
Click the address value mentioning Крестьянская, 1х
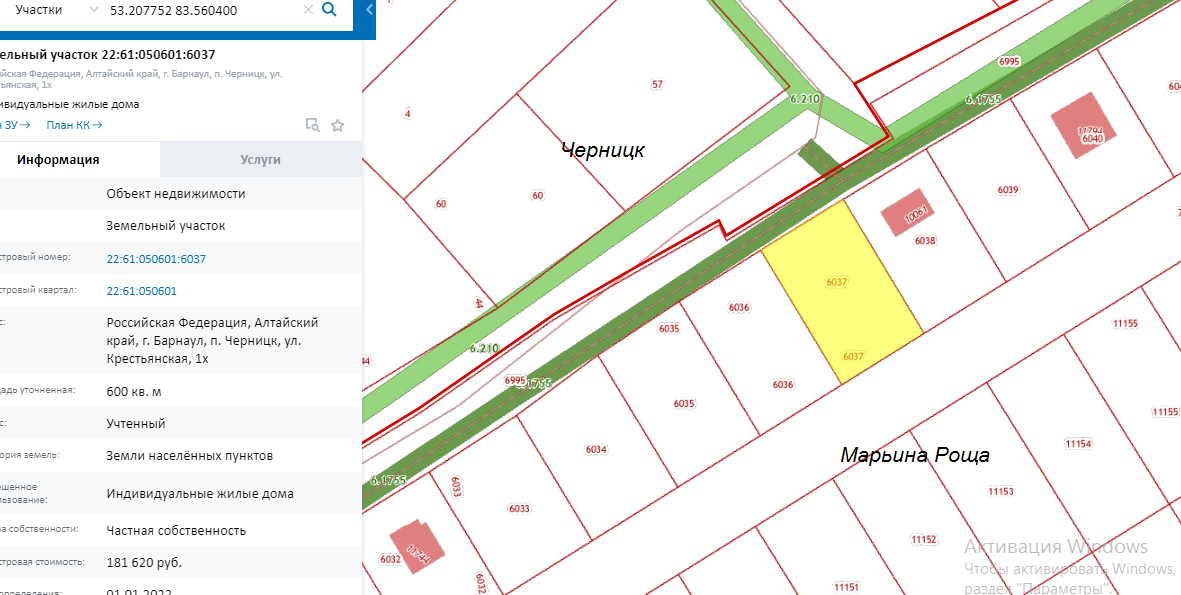click(x=212, y=340)
